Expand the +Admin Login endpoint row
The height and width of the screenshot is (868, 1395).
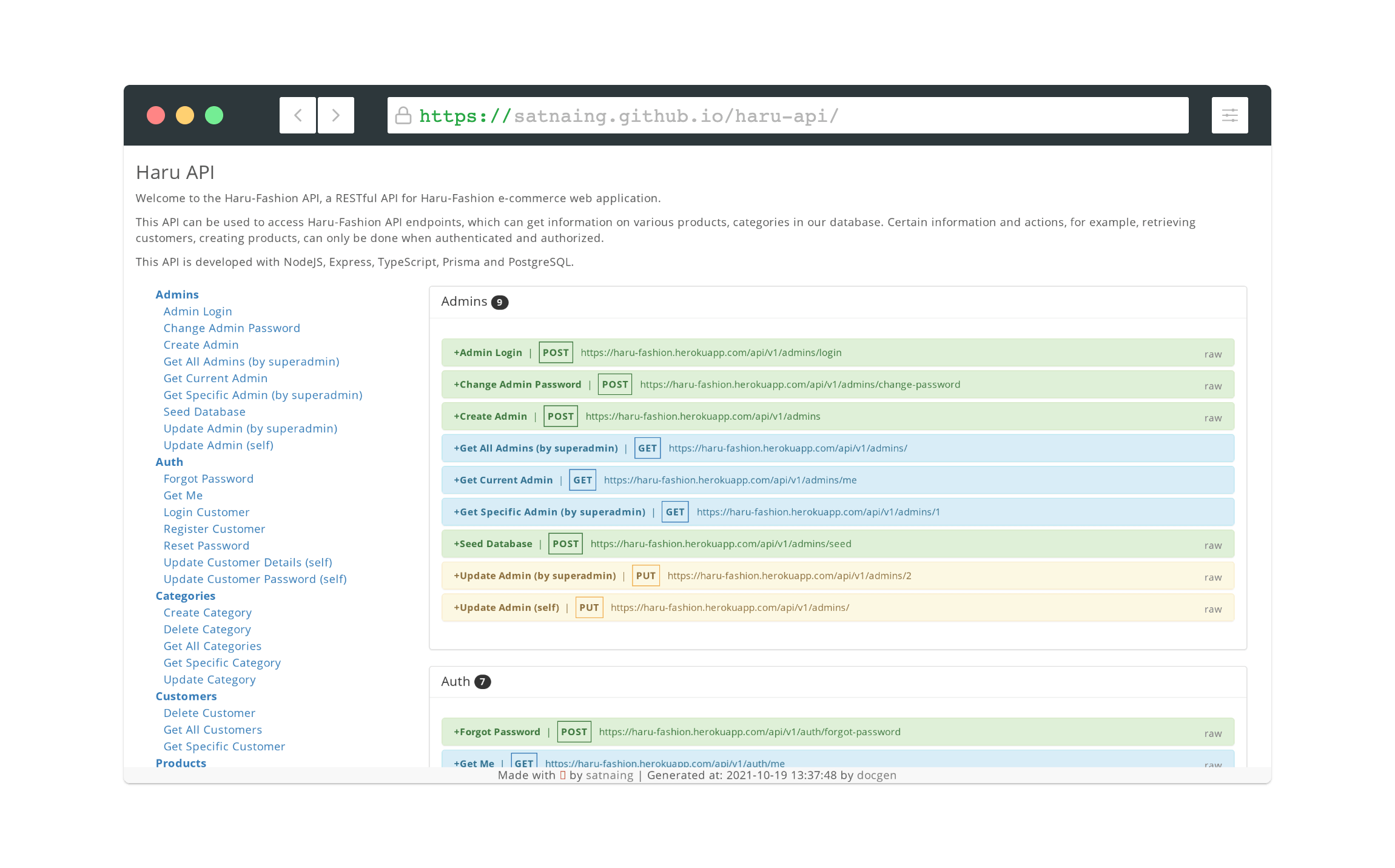(488, 352)
